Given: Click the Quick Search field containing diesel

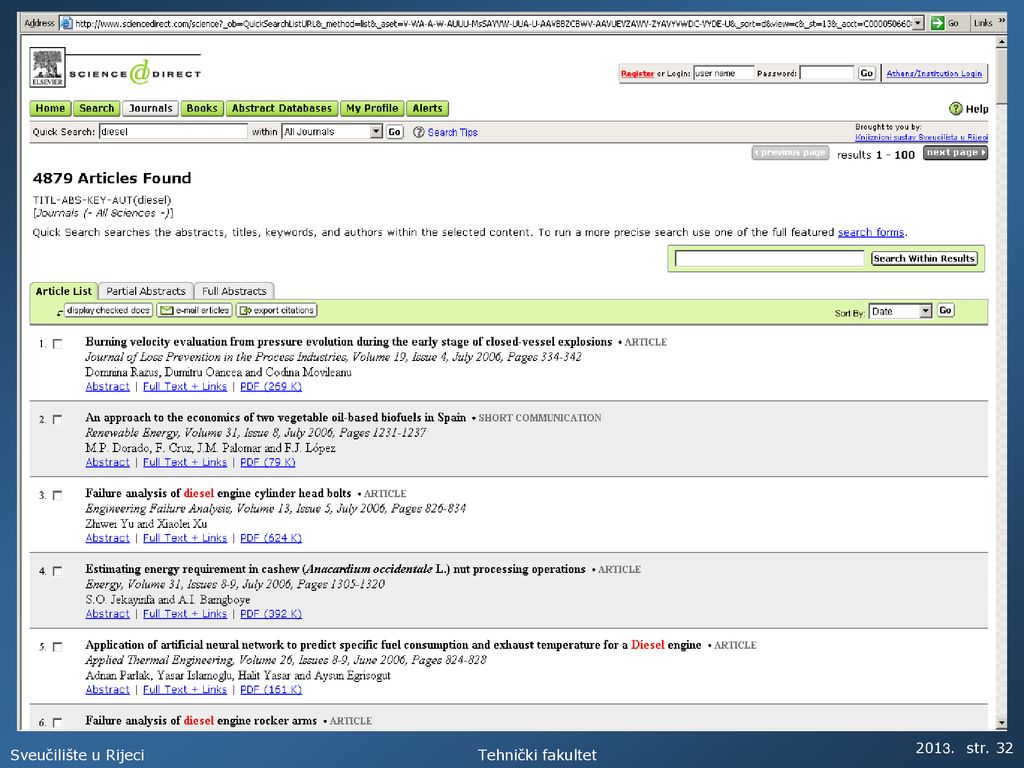Looking at the screenshot, I should tap(173, 131).
